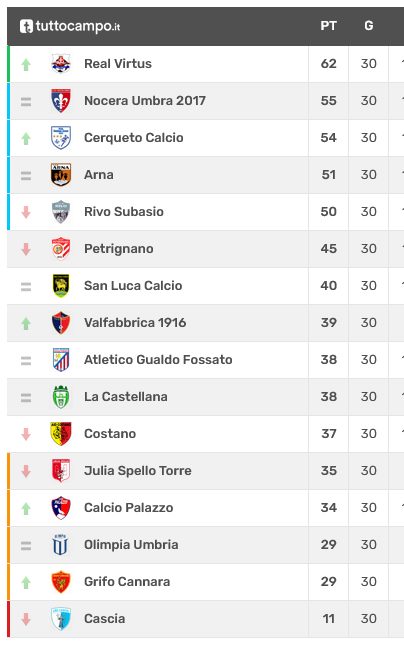Image resolution: width=404 pixels, height=650 pixels.
Task: Open the Petrignano team page
Action: (119, 249)
